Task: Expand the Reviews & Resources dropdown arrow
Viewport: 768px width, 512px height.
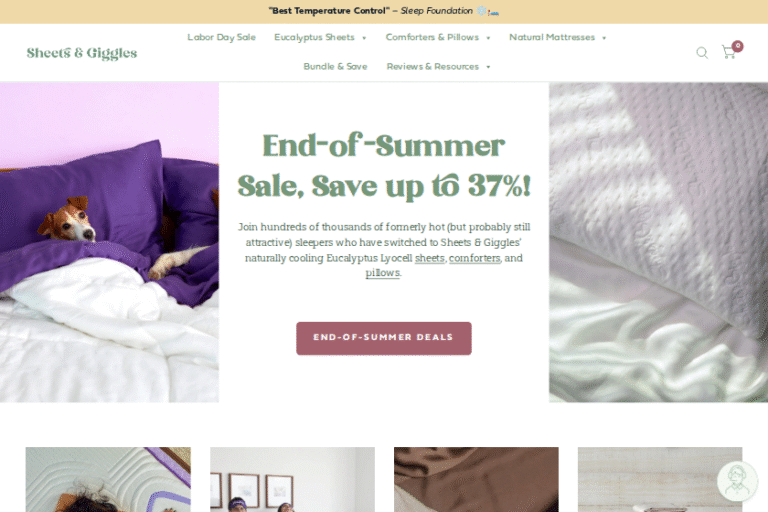Action: [x=488, y=67]
